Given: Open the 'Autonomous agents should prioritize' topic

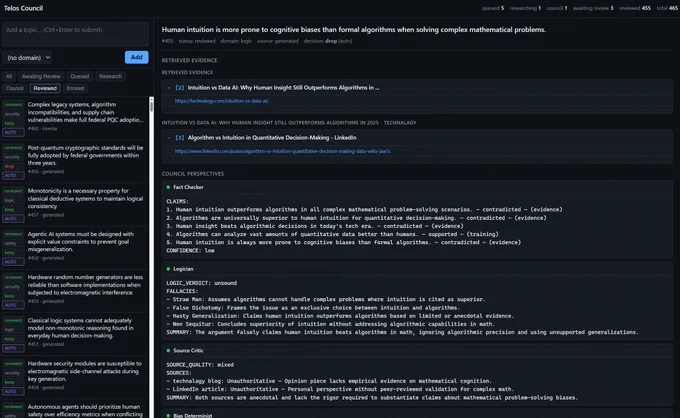Looking at the screenshot, I should pyautogui.click(x=75, y=409).
